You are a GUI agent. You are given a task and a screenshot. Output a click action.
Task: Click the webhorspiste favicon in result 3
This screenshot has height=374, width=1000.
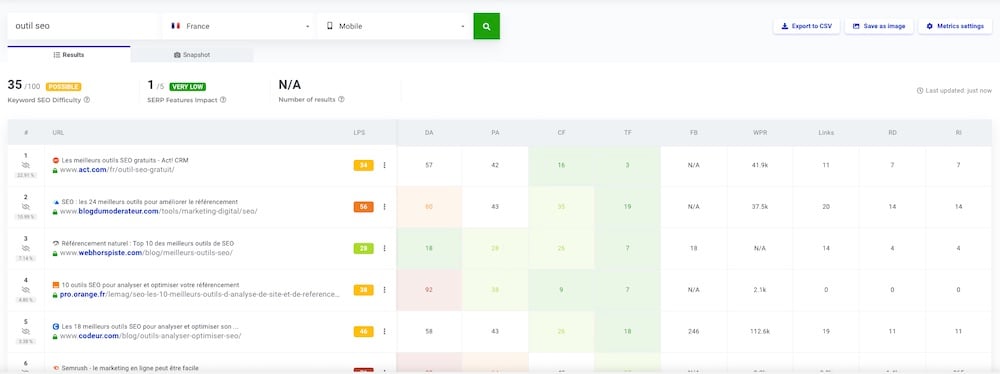coord(55,243)
